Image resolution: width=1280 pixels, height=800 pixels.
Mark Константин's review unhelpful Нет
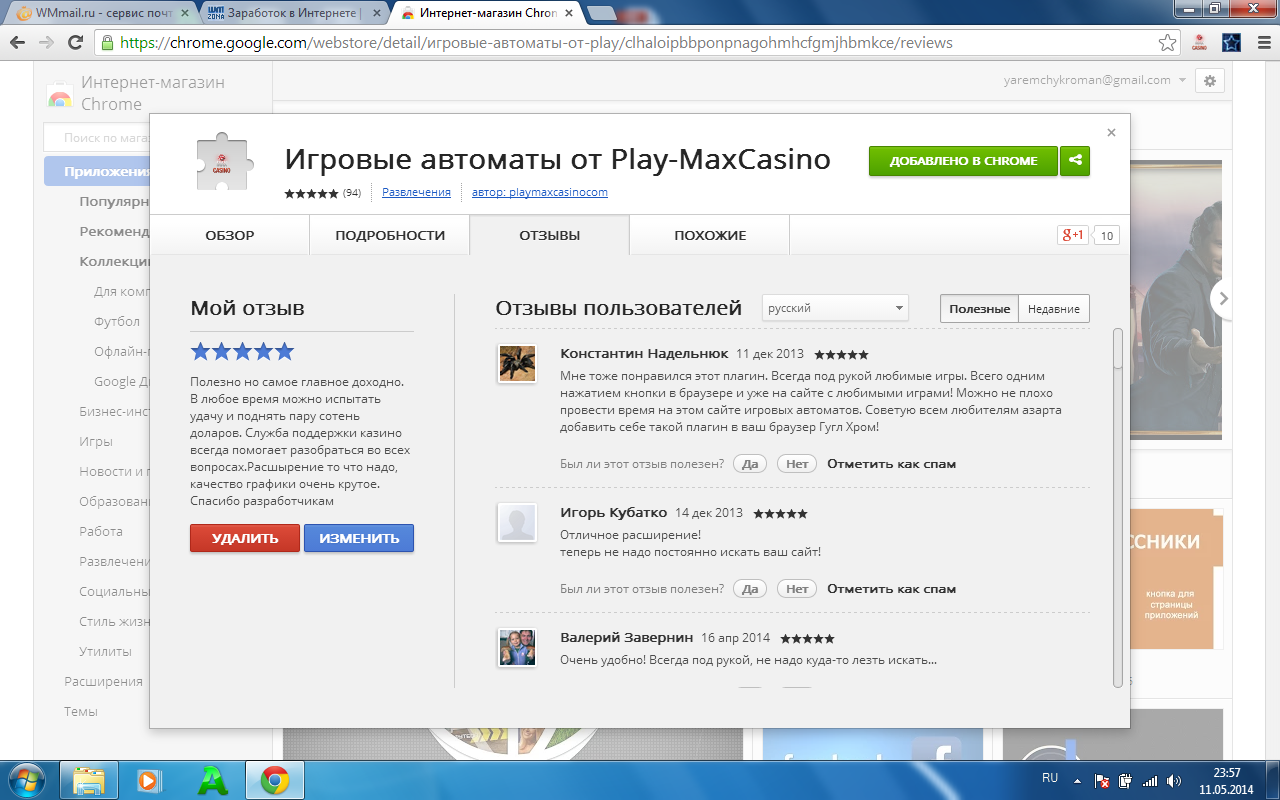(797, 464)
